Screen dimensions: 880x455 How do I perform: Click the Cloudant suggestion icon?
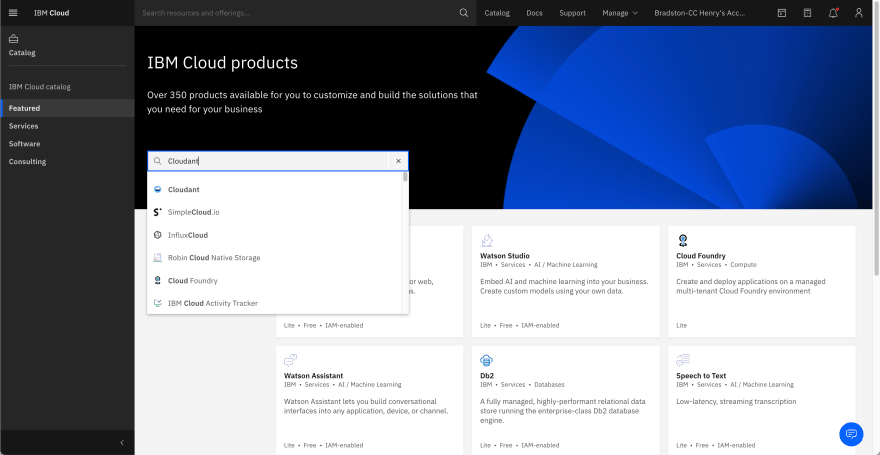pos(158,190)
